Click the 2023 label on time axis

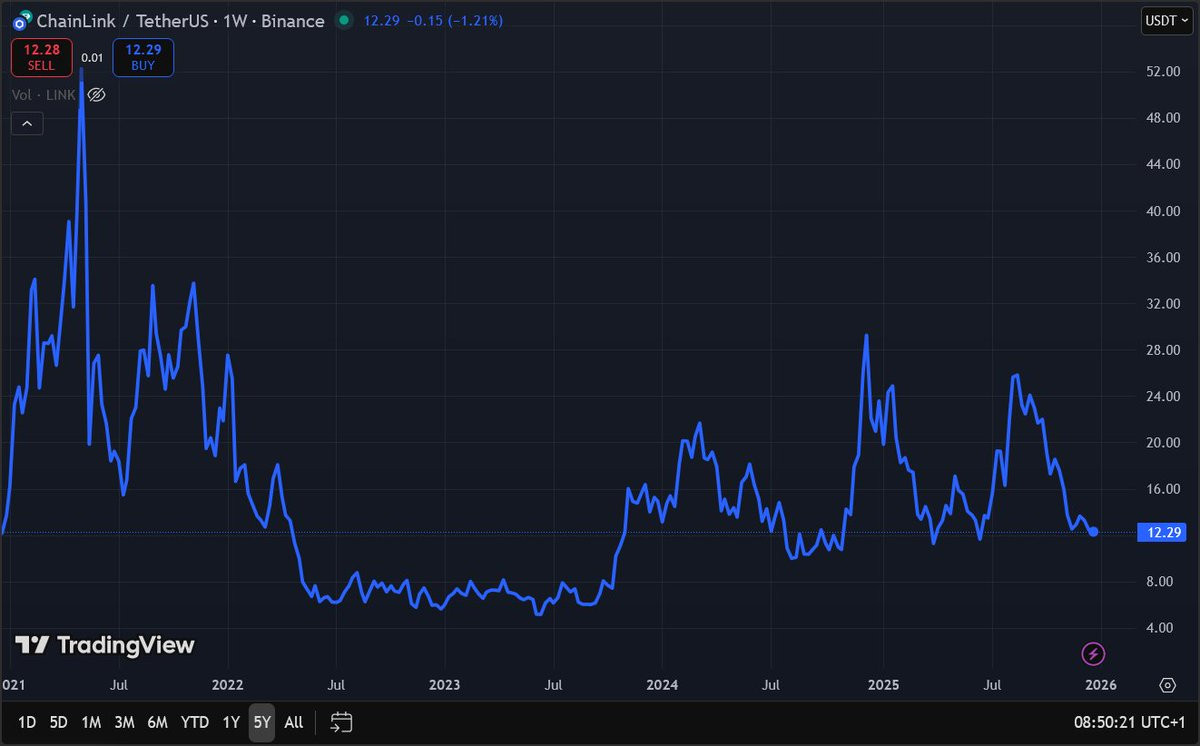[x=445, y=685]
